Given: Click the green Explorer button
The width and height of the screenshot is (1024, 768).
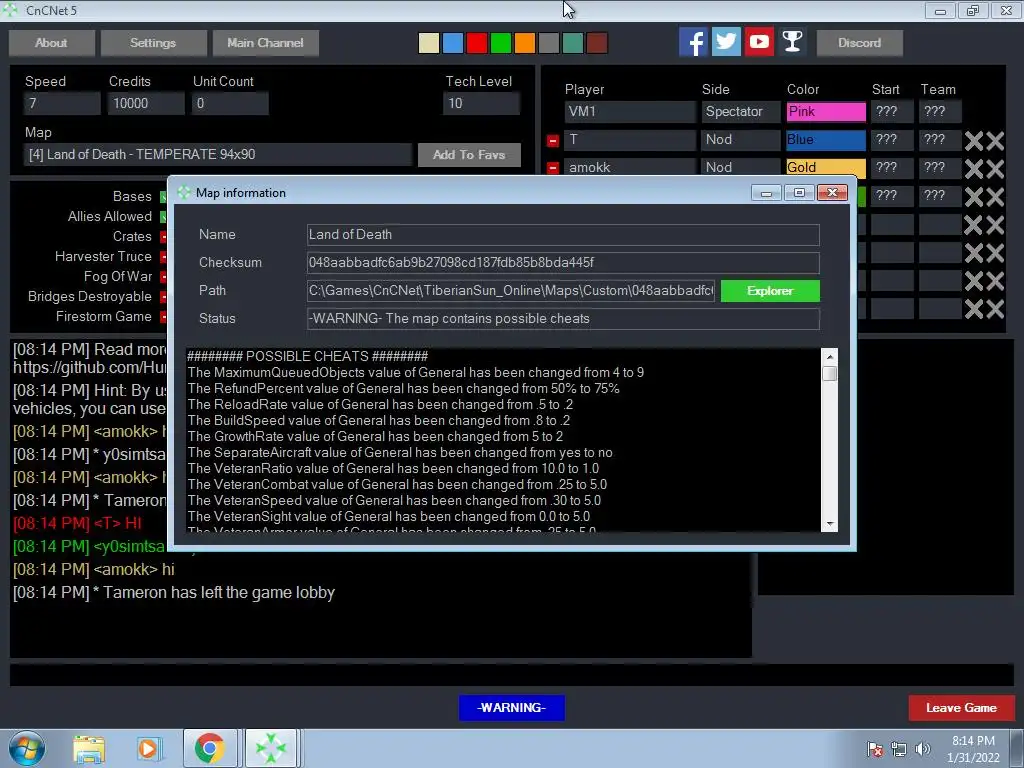Looking at the screenshot, I should coord(770,291).
